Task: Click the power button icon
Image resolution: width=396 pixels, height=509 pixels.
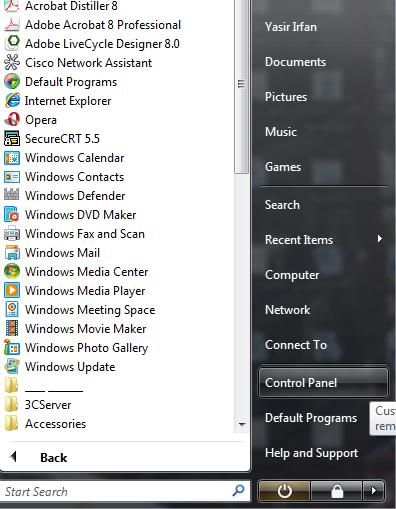Action: 284,491
